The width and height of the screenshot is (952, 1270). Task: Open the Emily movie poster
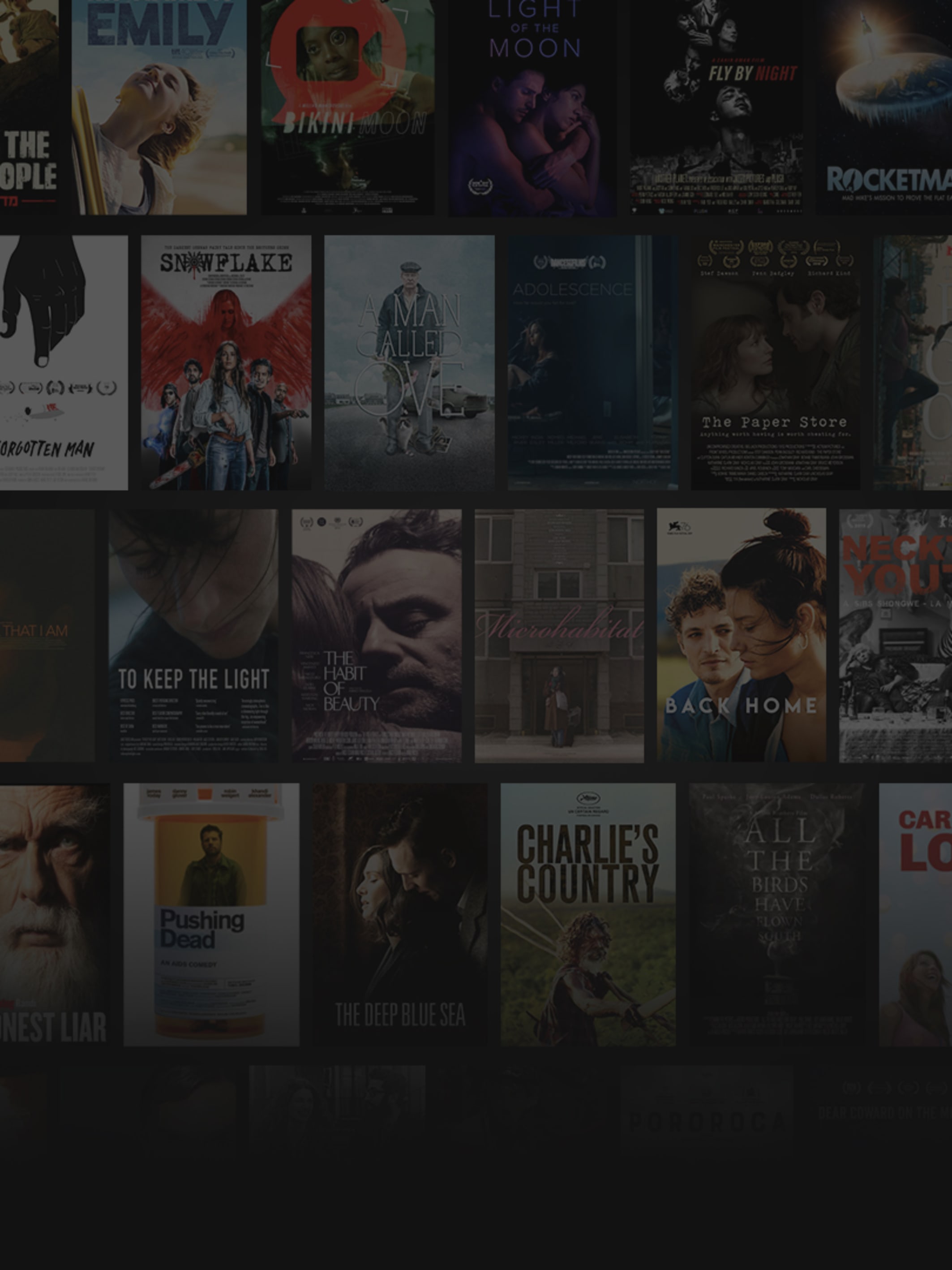tap(159, 107)
